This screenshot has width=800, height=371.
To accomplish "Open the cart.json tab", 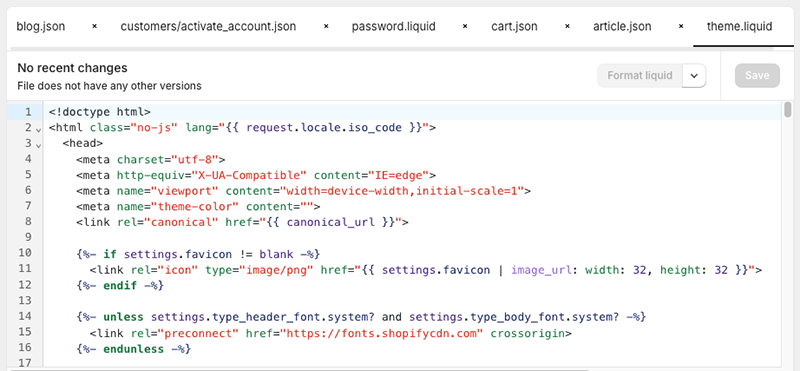I will coord(514,27).
